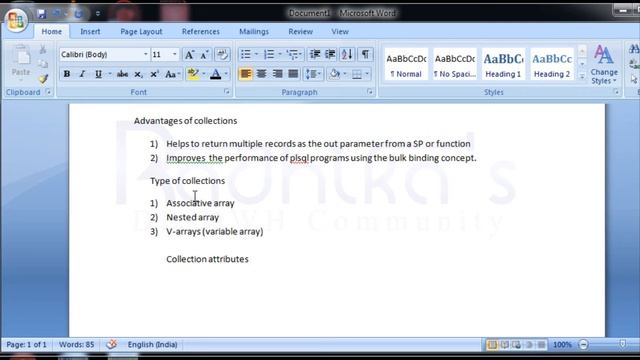Grow font size with large A icon
This screenshot has width=640, height=360.
pyautogui.click(x=189, y=55)
